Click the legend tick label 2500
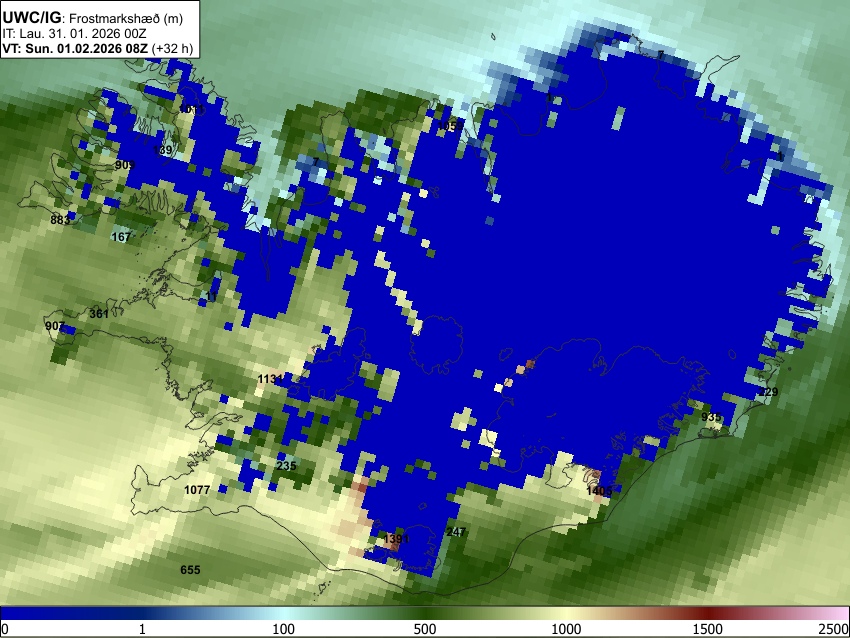Screen dimensions: 850x638 (x=834, y=629)
